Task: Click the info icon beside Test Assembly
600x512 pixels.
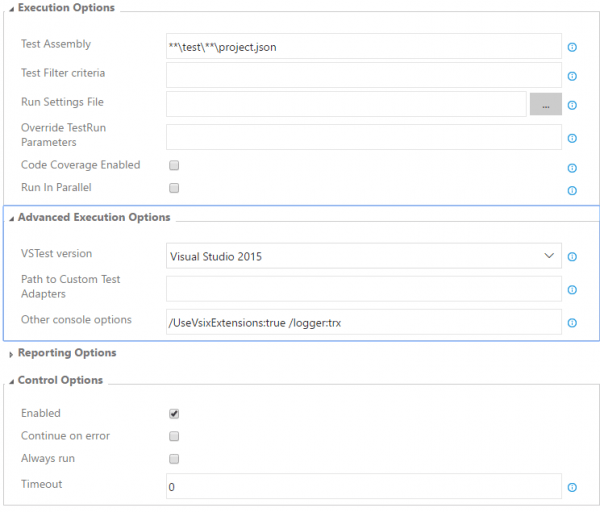Action: click(572, 47)
